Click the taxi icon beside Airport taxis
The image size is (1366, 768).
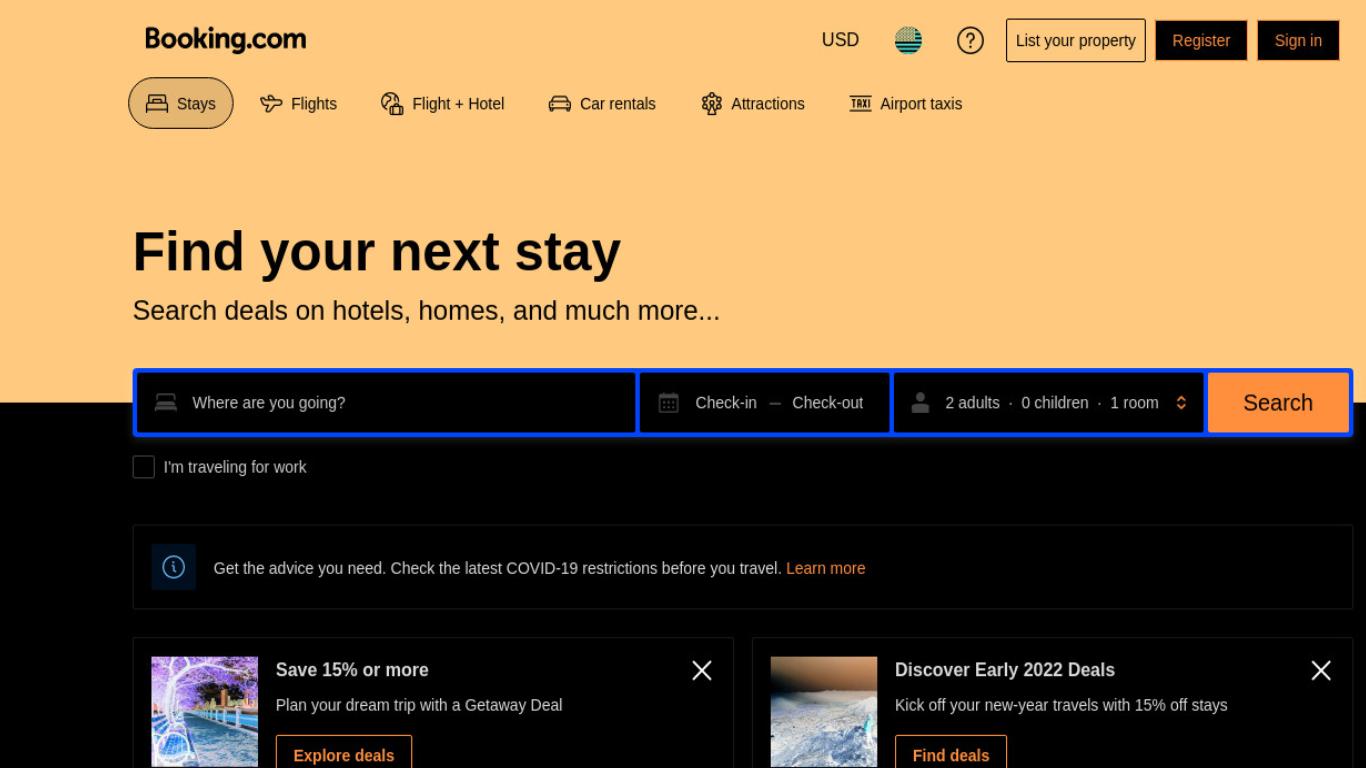tap(860, 103)
